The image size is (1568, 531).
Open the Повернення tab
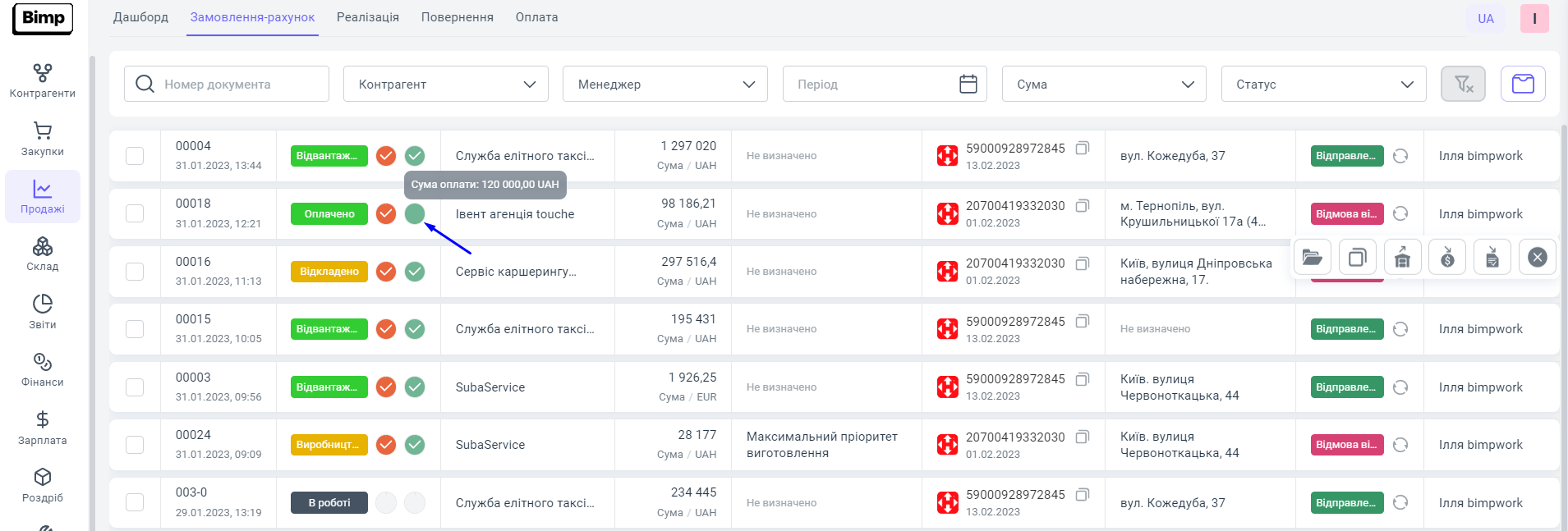pos(457,17)
